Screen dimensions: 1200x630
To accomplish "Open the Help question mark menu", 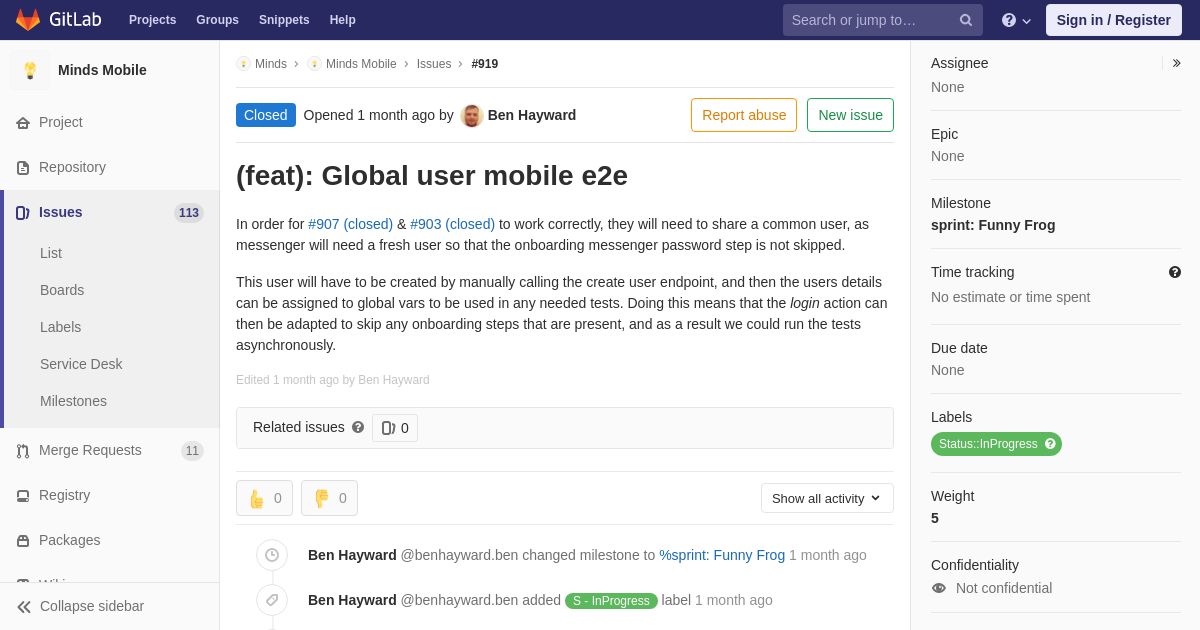I will [x=1016, y=20].
